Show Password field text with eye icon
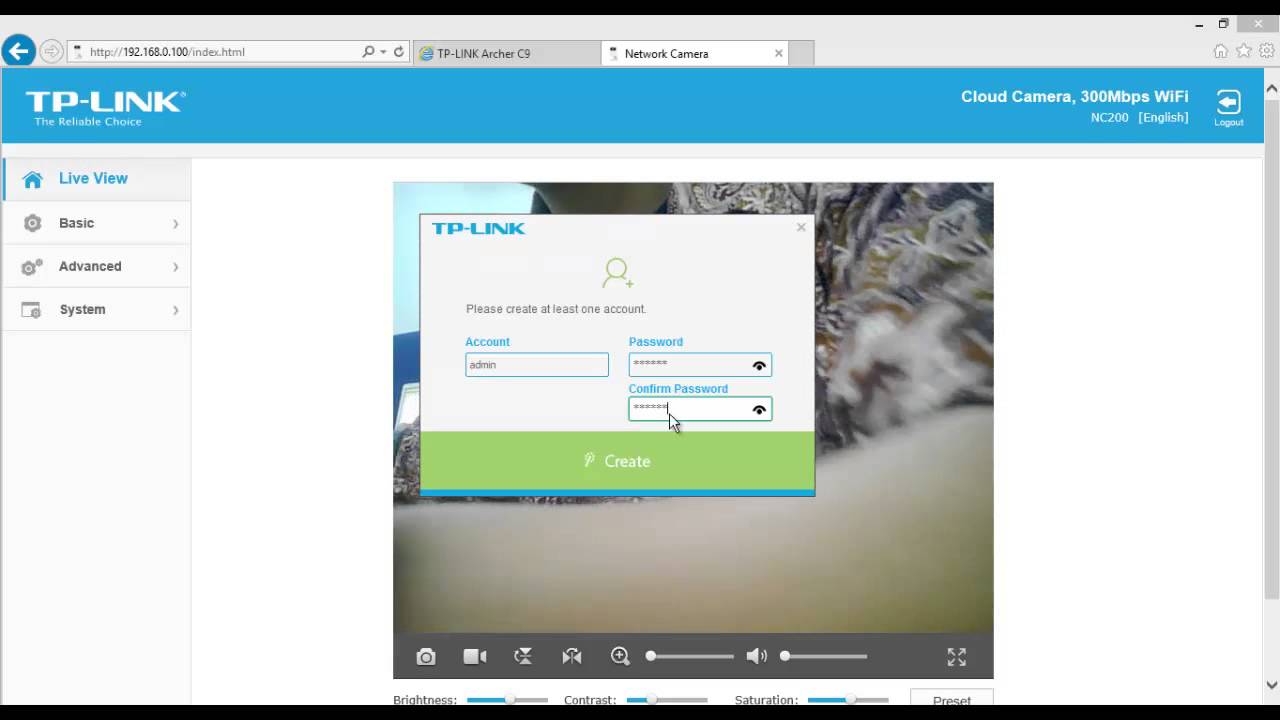 click(x=759, y=366)
